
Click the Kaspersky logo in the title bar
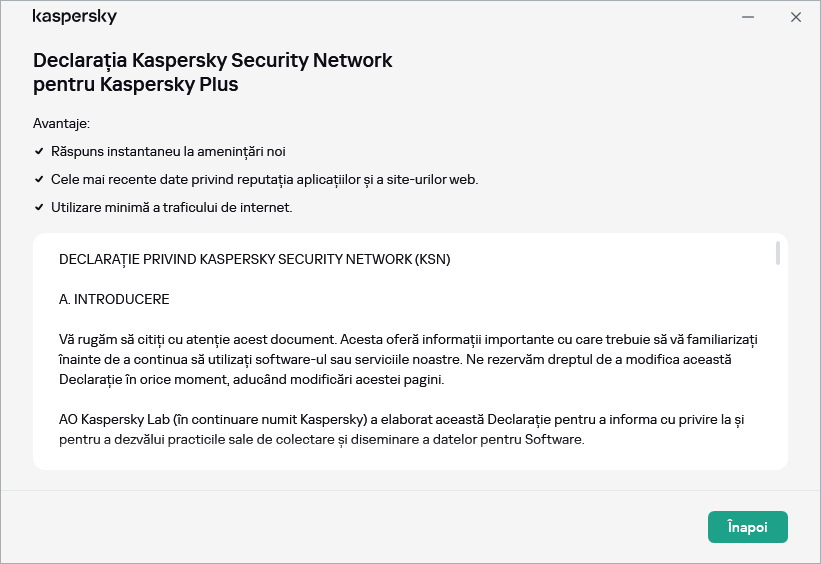click(x=75, y=17)
